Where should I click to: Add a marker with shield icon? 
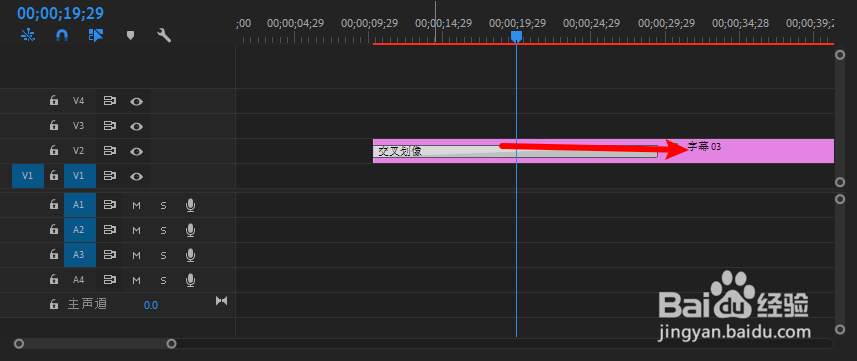coord(130,36)
